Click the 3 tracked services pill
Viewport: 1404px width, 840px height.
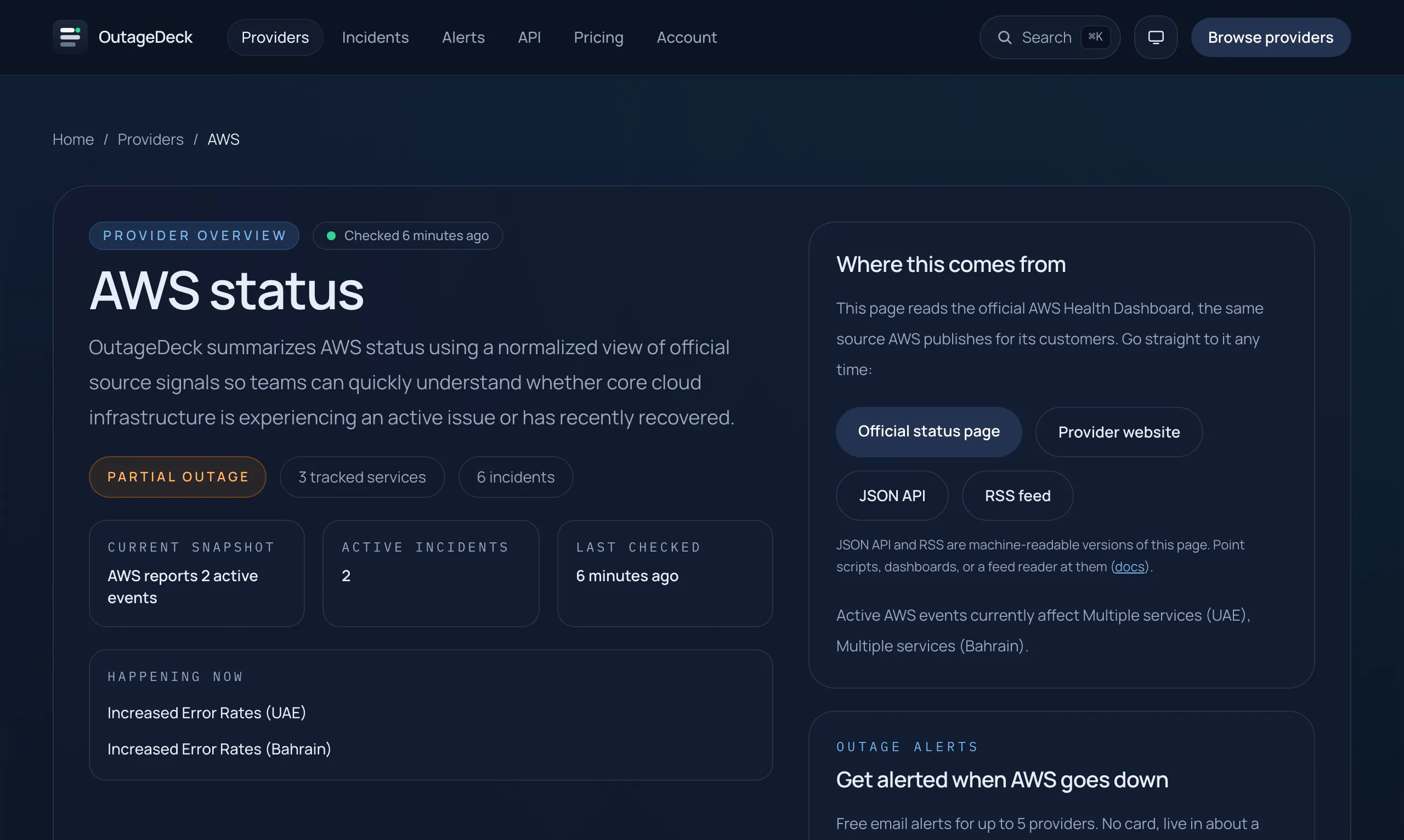[x=363, y=477]
